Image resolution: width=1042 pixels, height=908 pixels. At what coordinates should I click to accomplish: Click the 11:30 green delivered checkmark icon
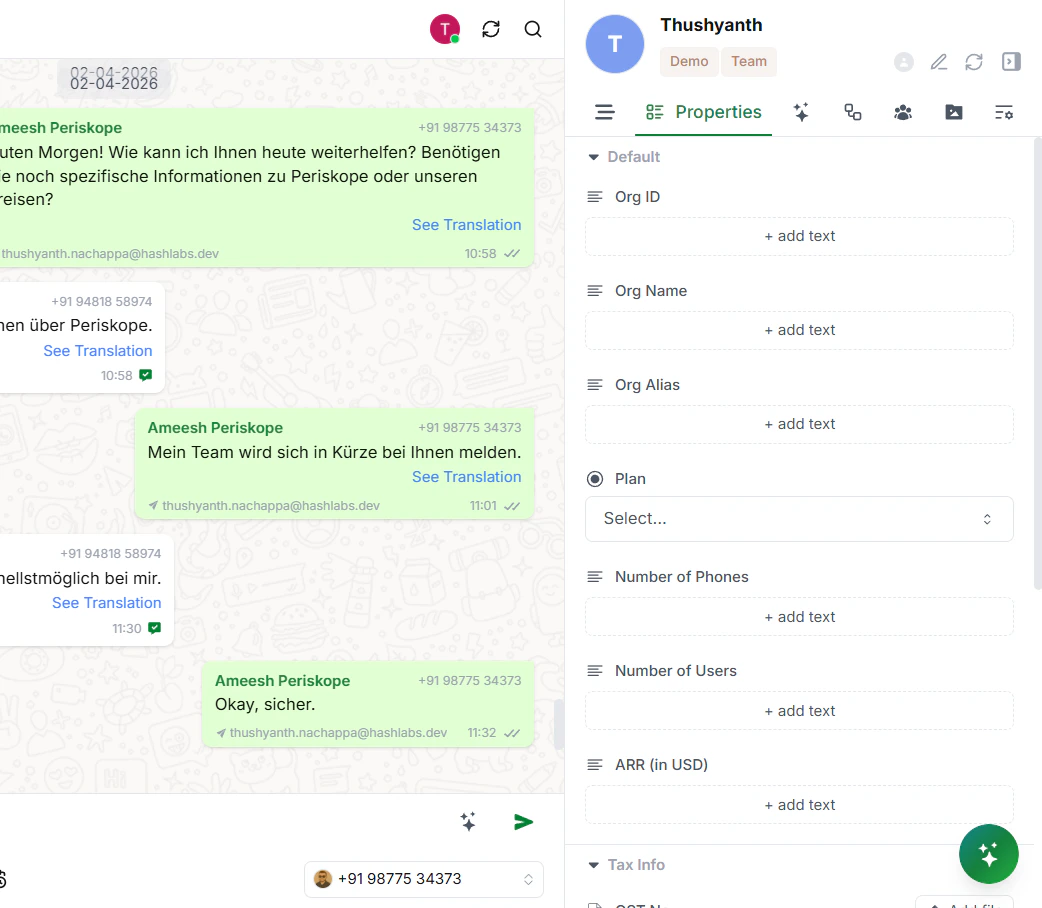[x=154, y=628]
